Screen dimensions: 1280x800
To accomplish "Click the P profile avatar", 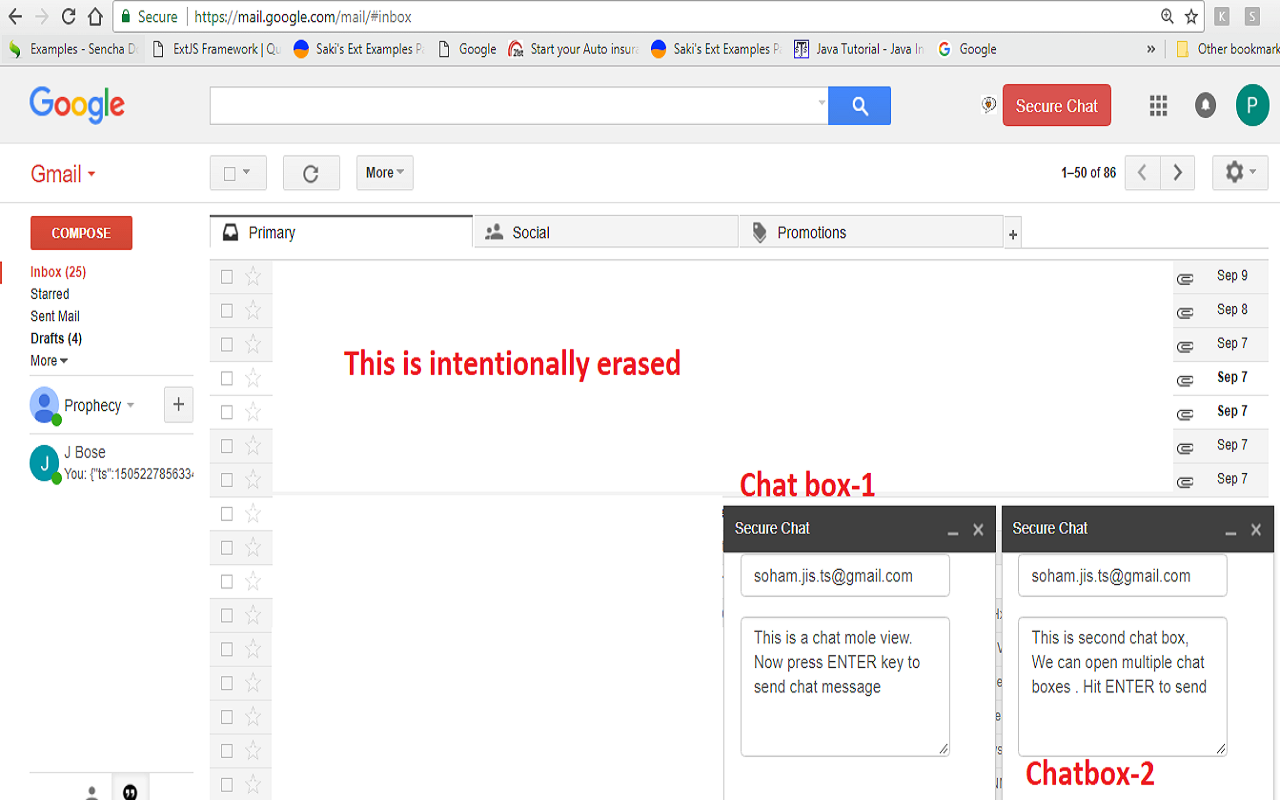I will [1252, 105].
